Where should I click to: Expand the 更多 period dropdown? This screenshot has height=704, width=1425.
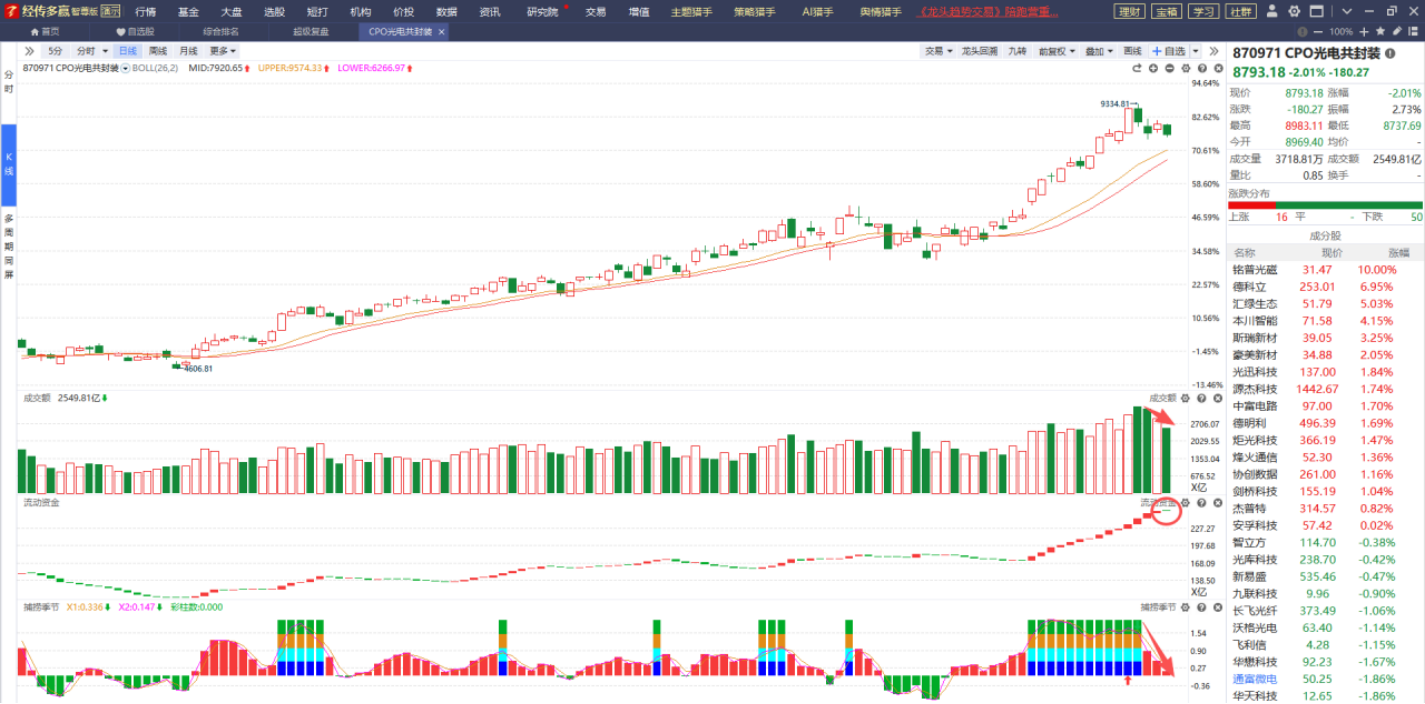click(222, 51)
